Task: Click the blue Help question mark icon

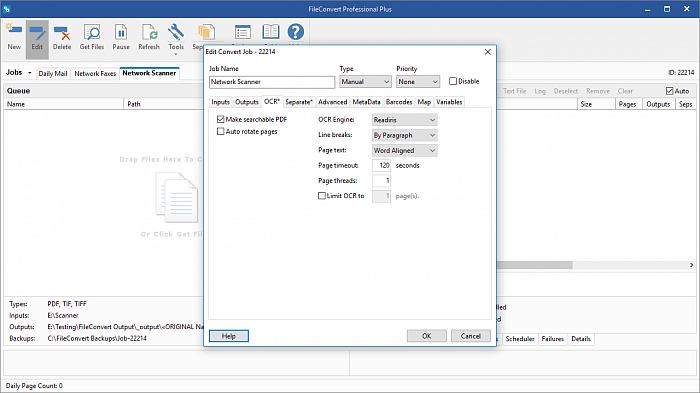Action: point(296,32)
